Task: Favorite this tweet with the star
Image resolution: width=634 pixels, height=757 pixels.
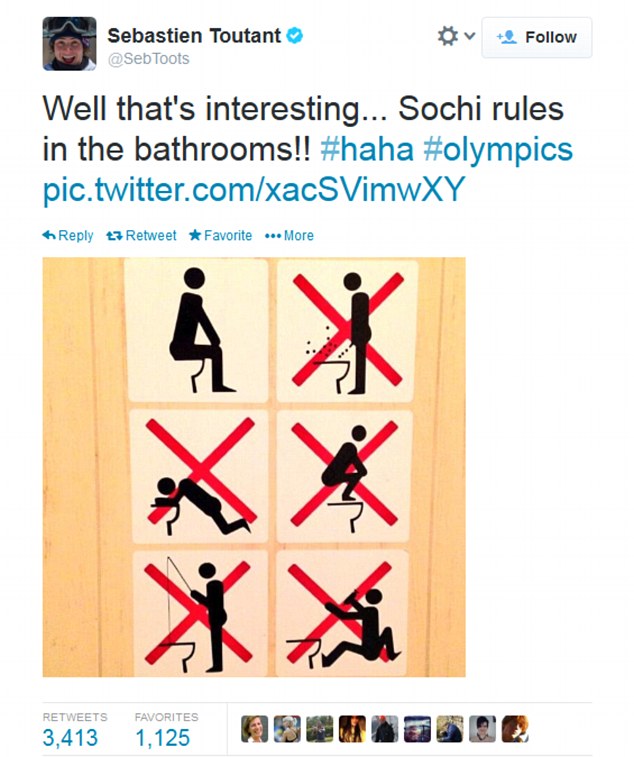Action: 220,236
